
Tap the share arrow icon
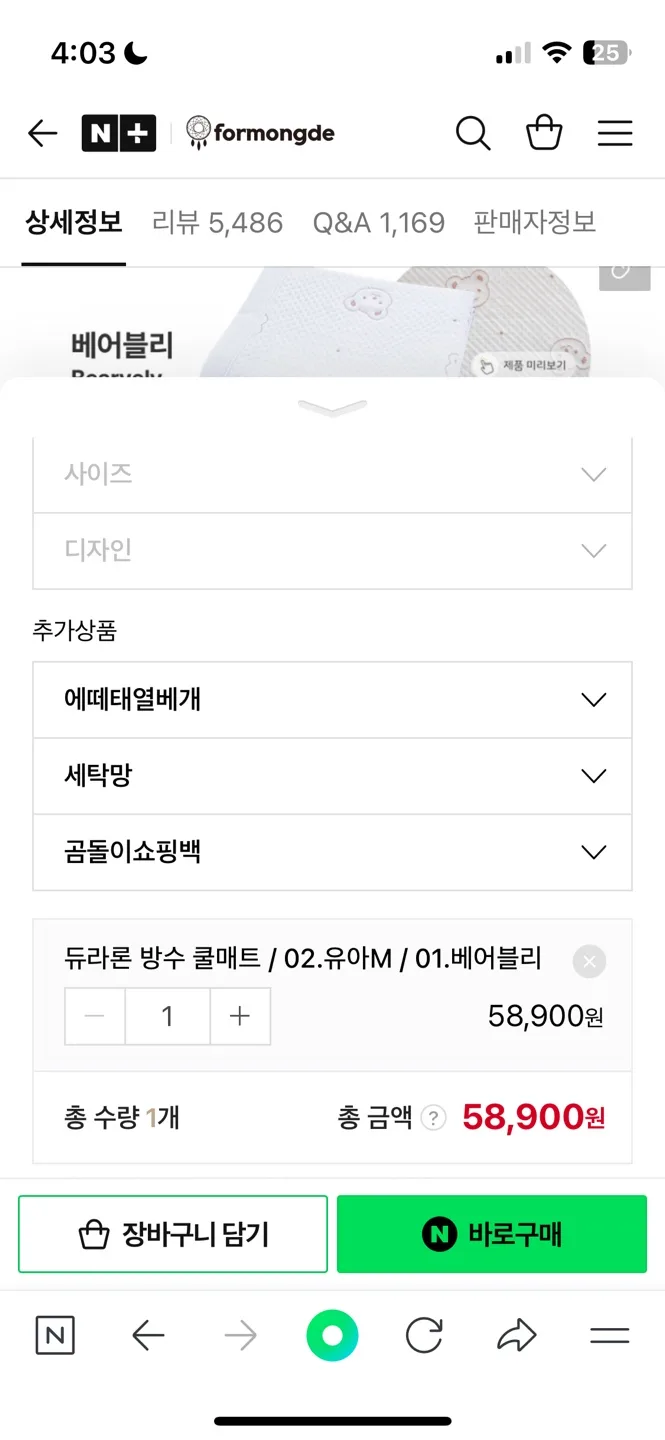(x=517, y=1335)
